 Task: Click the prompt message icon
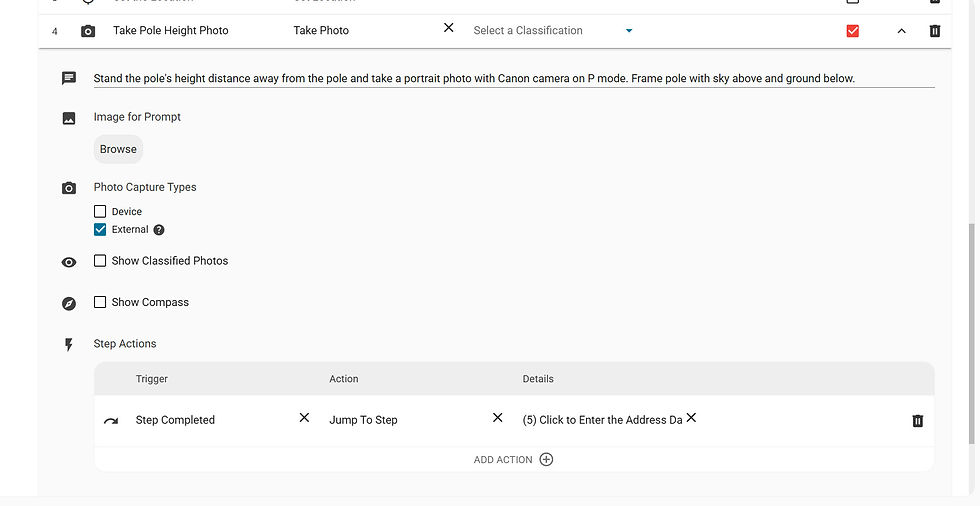69,79
